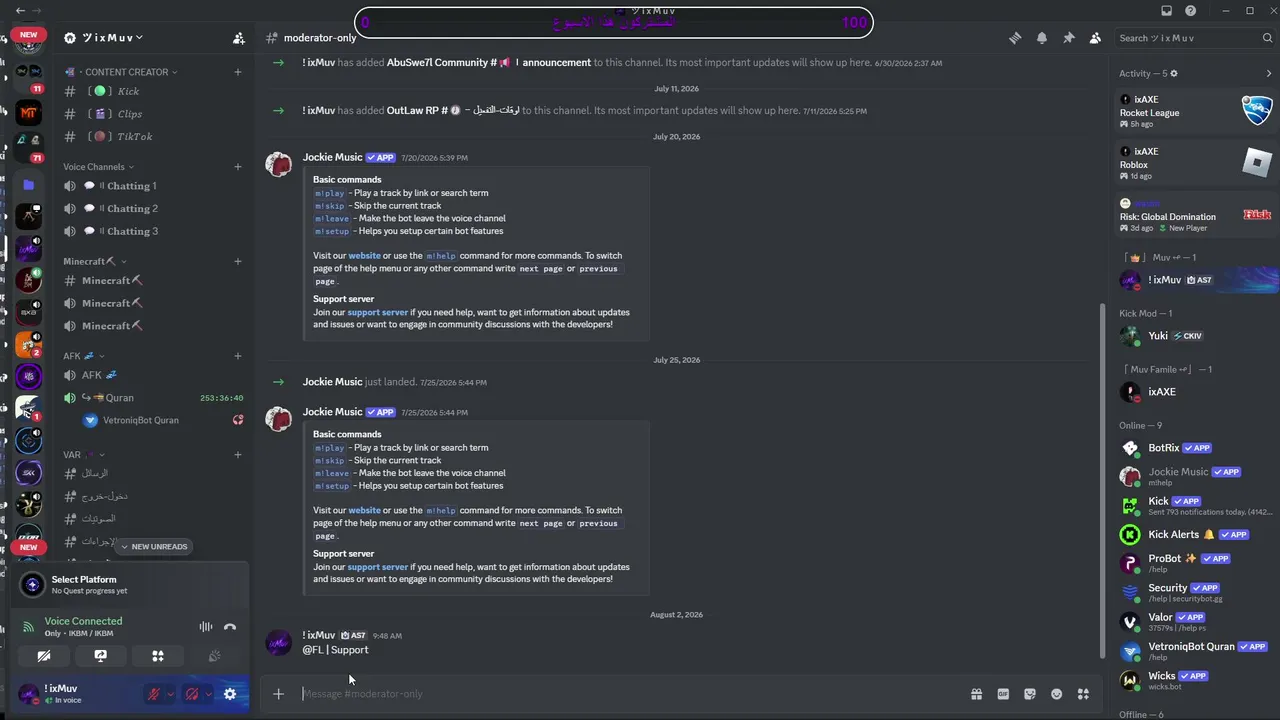
Task: Invite people to the server
Action: [238, 38]
